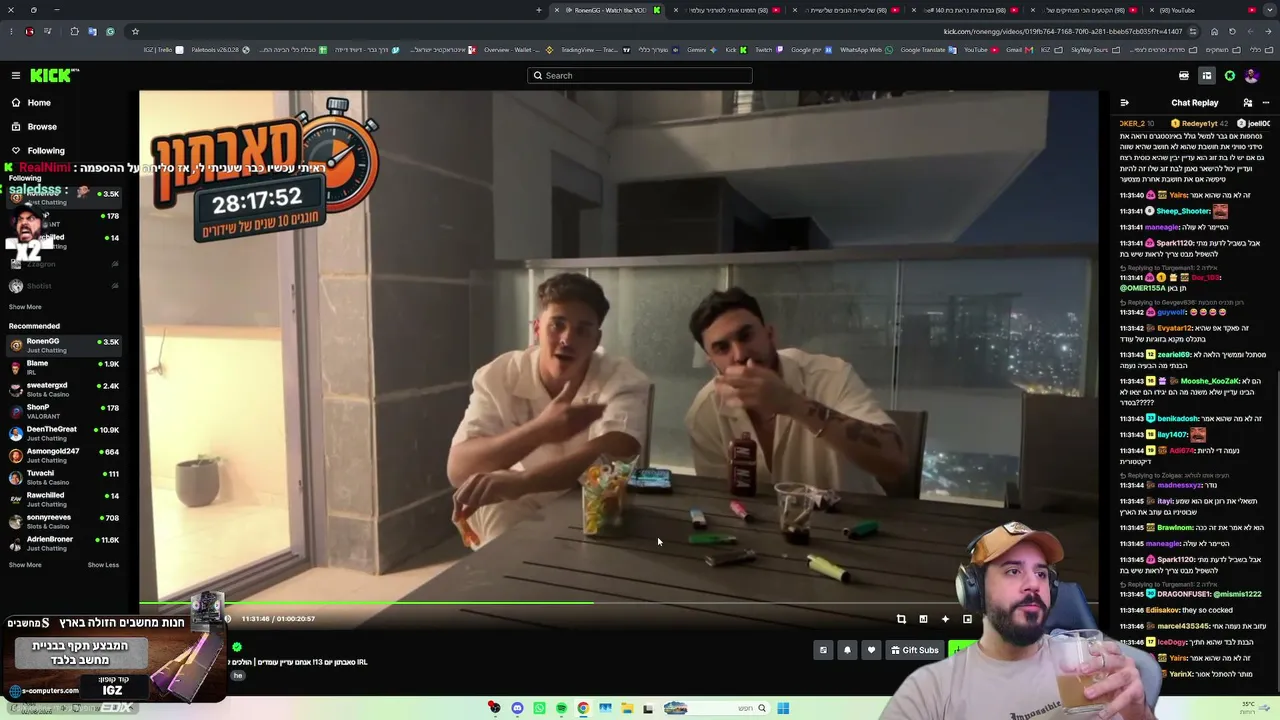Screen dimensions: 1280x720
Task: Open player settings sparkle icon
Action: [945, 619]
